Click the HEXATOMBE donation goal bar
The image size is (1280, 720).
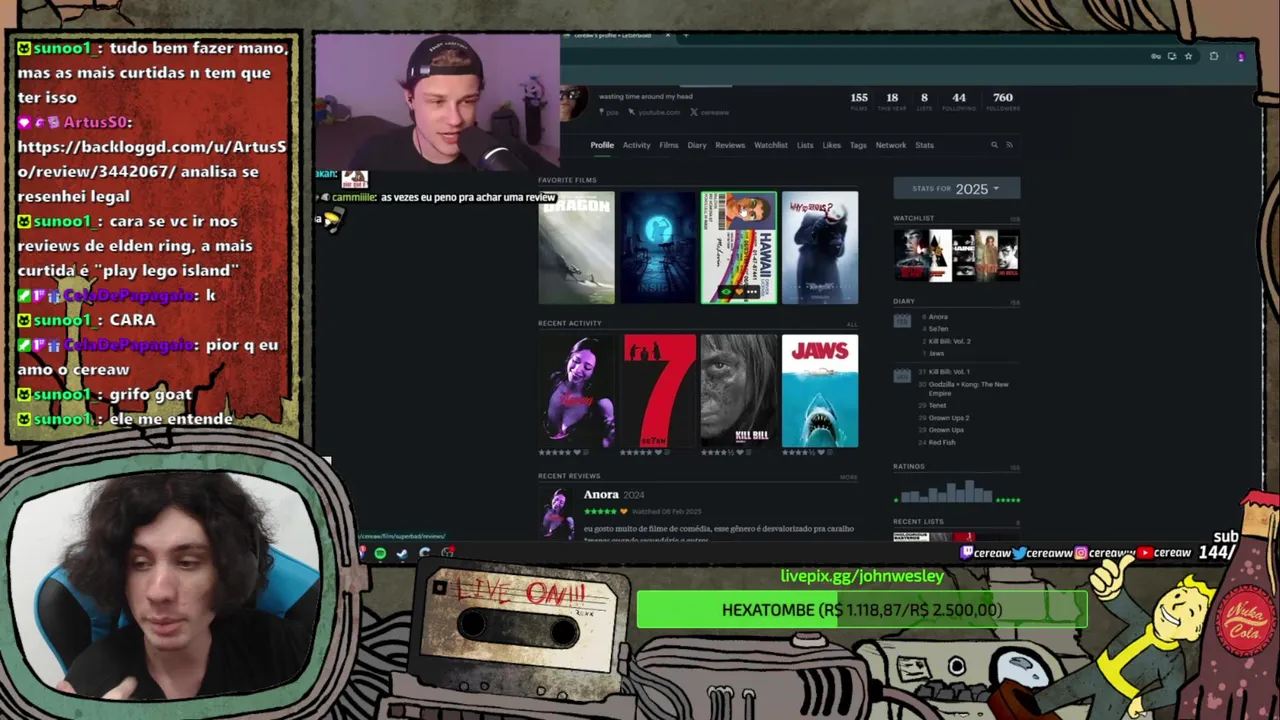pos(862,610)
